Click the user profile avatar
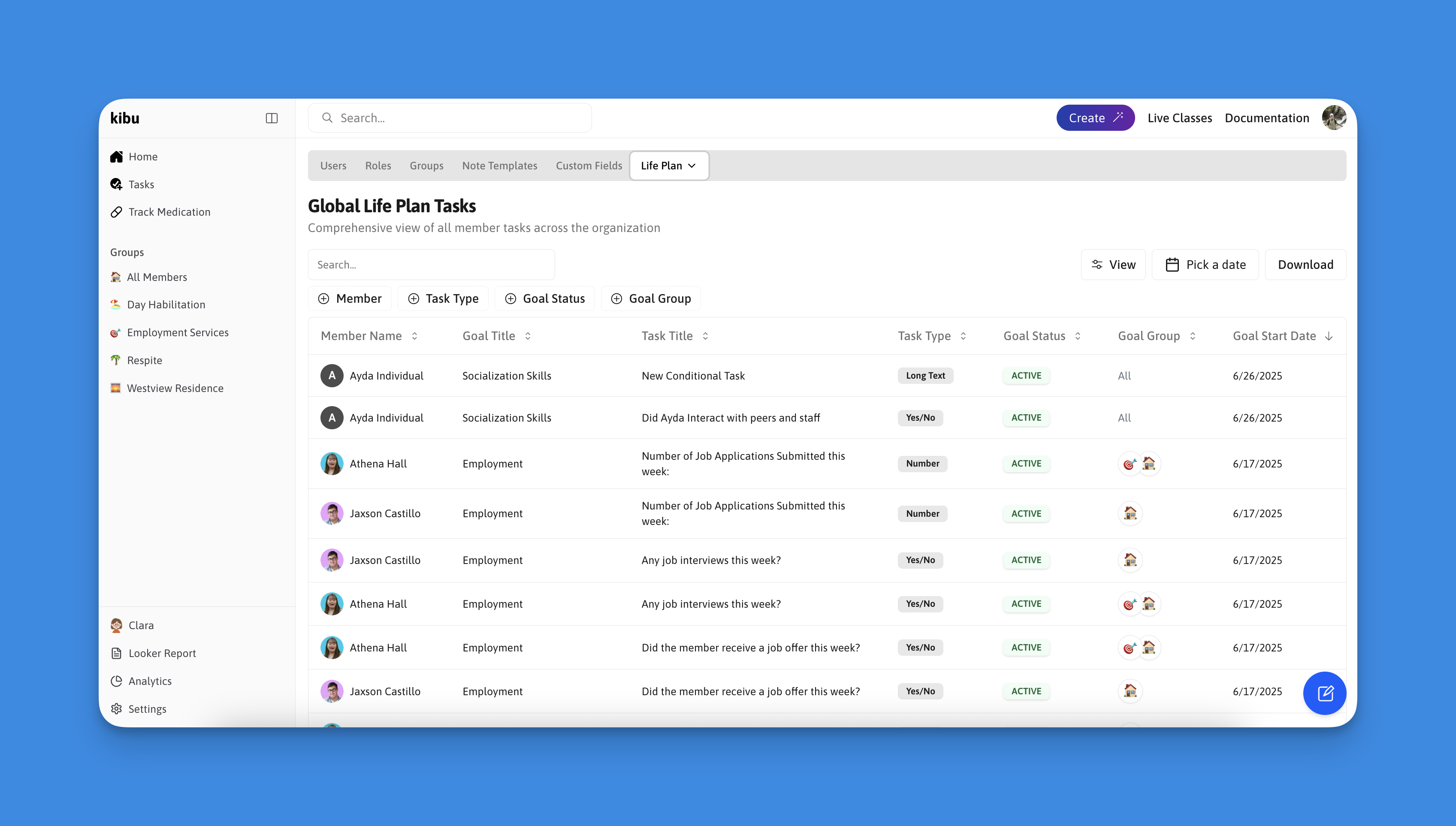 (x=1333, y=118)
